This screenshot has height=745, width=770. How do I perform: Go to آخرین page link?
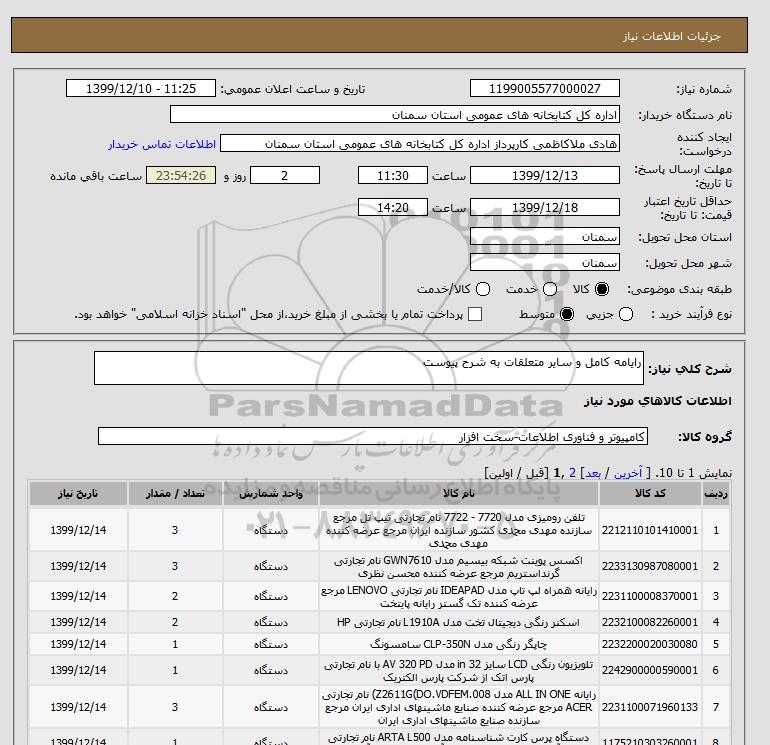(628, 473)
